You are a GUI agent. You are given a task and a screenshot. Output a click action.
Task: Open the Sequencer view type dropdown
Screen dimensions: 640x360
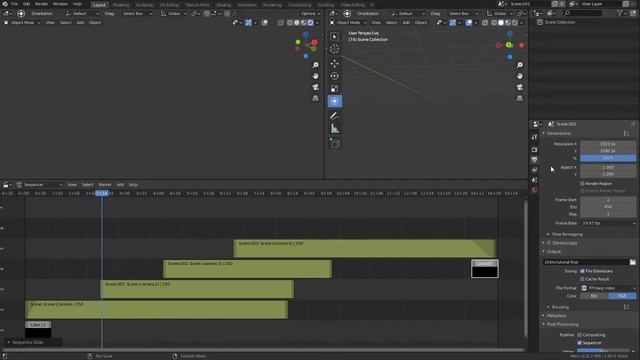pos(39,185)
